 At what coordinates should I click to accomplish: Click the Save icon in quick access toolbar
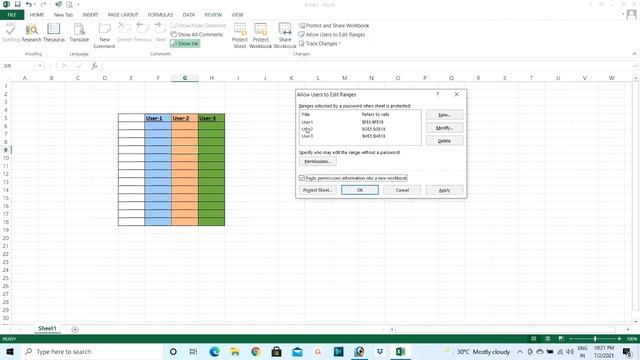[18, 4]
